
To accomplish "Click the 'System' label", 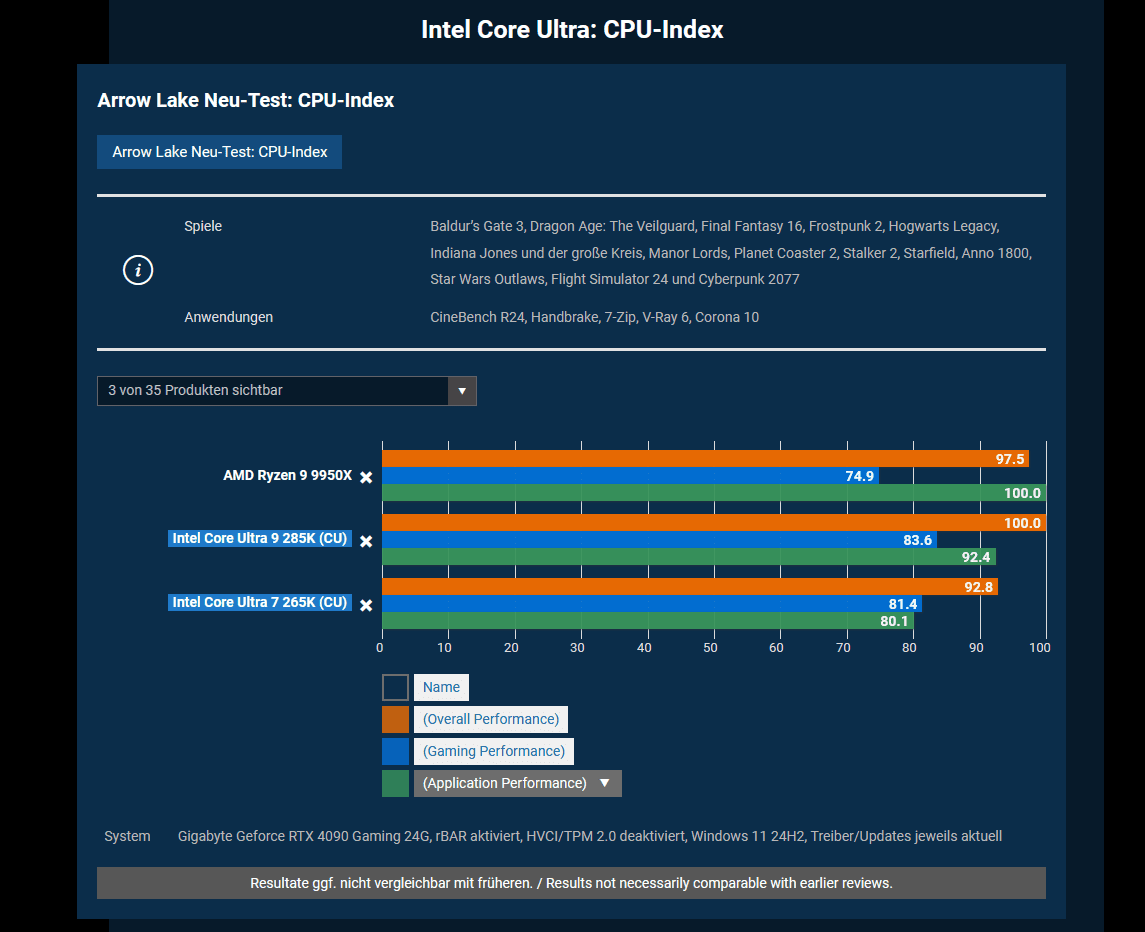I will (127, 836).
